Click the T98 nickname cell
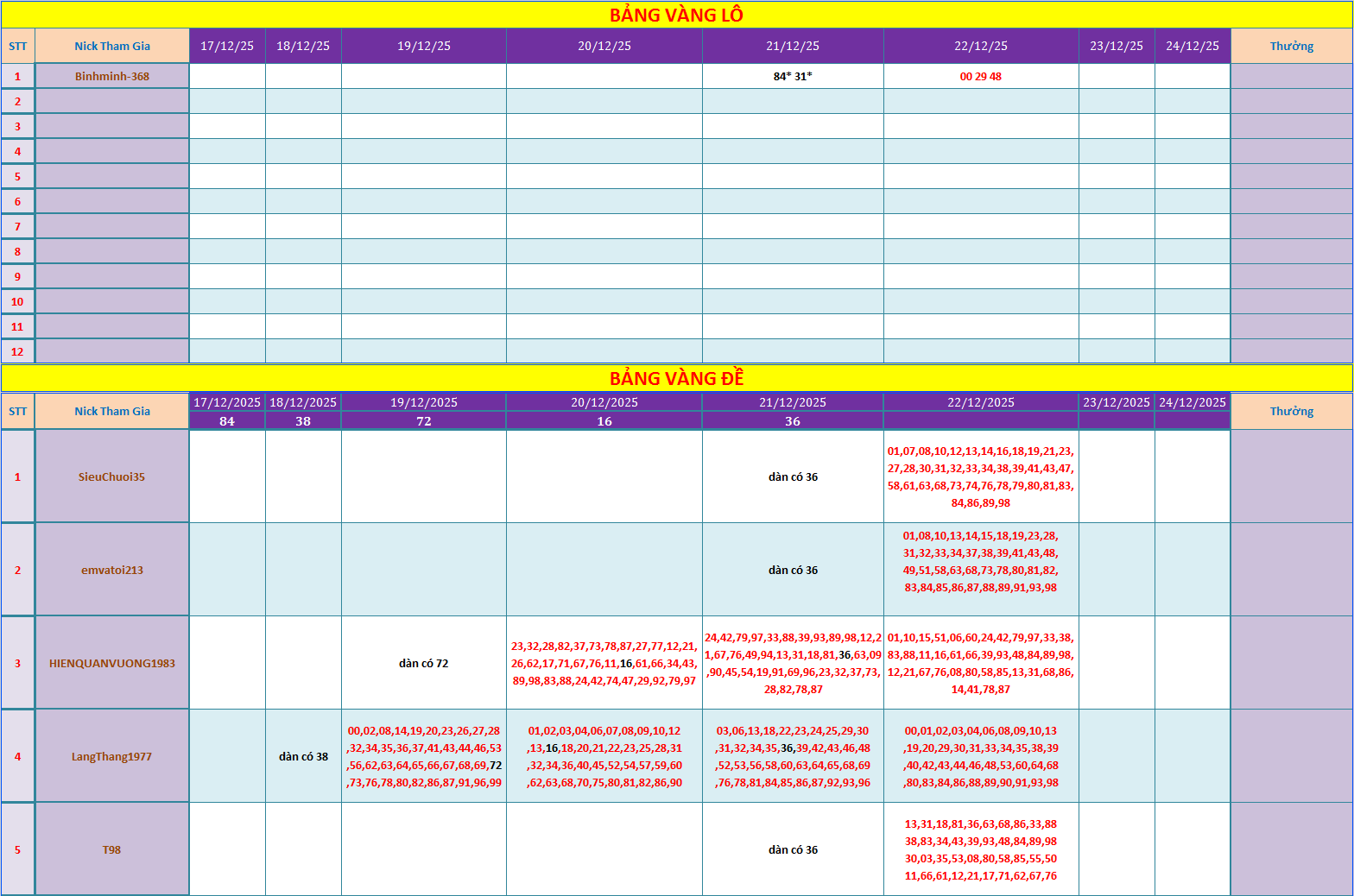1354x896 pixels. click(112, 849)
